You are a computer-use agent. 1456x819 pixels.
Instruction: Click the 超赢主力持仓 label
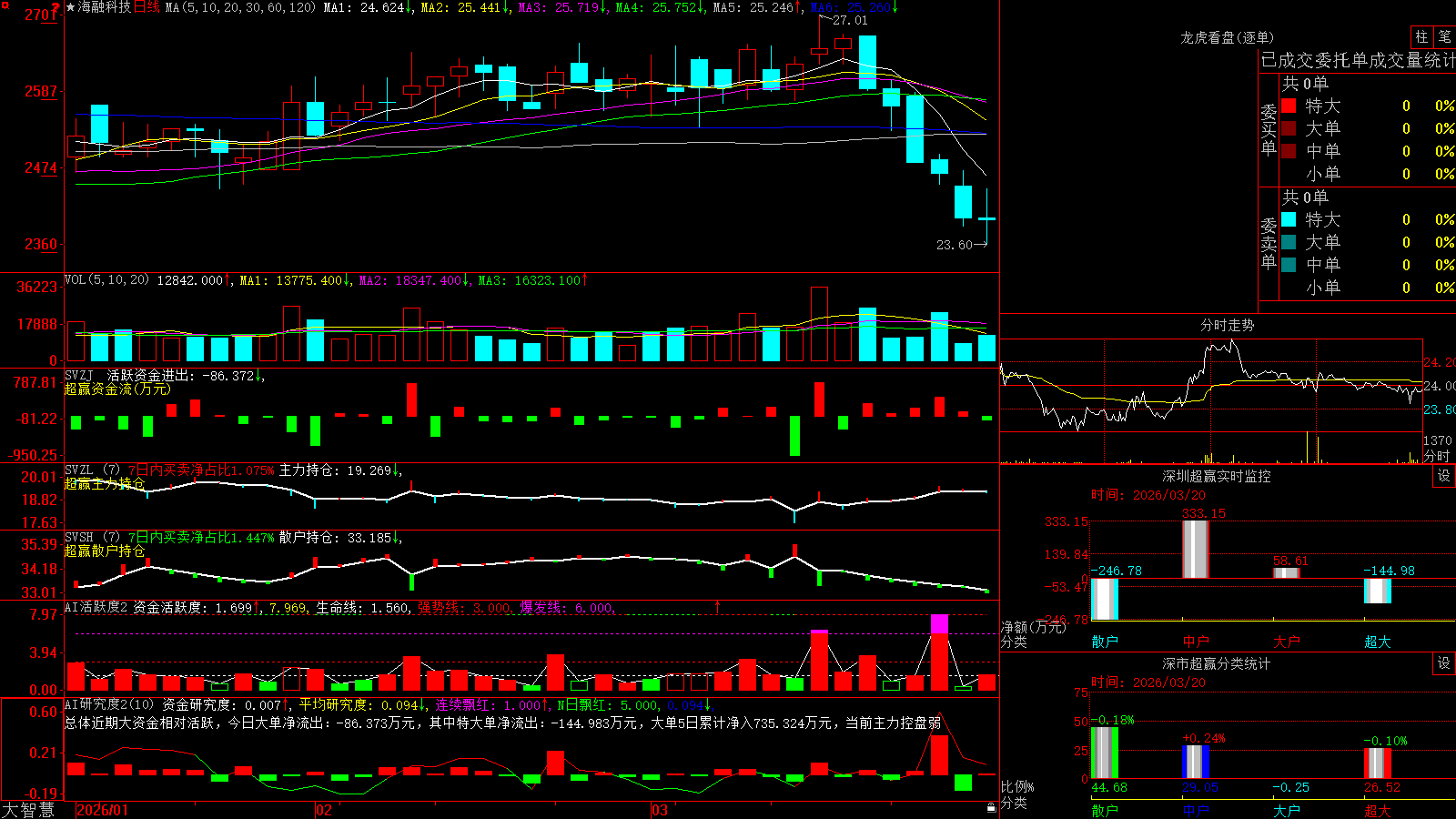[104, 483]
